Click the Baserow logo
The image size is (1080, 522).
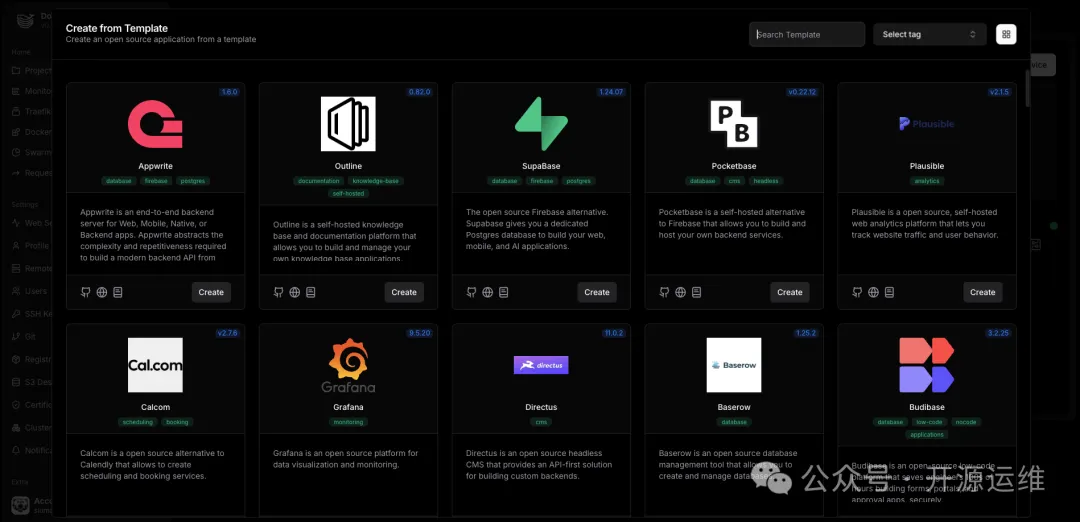click(x=734, y=365)
